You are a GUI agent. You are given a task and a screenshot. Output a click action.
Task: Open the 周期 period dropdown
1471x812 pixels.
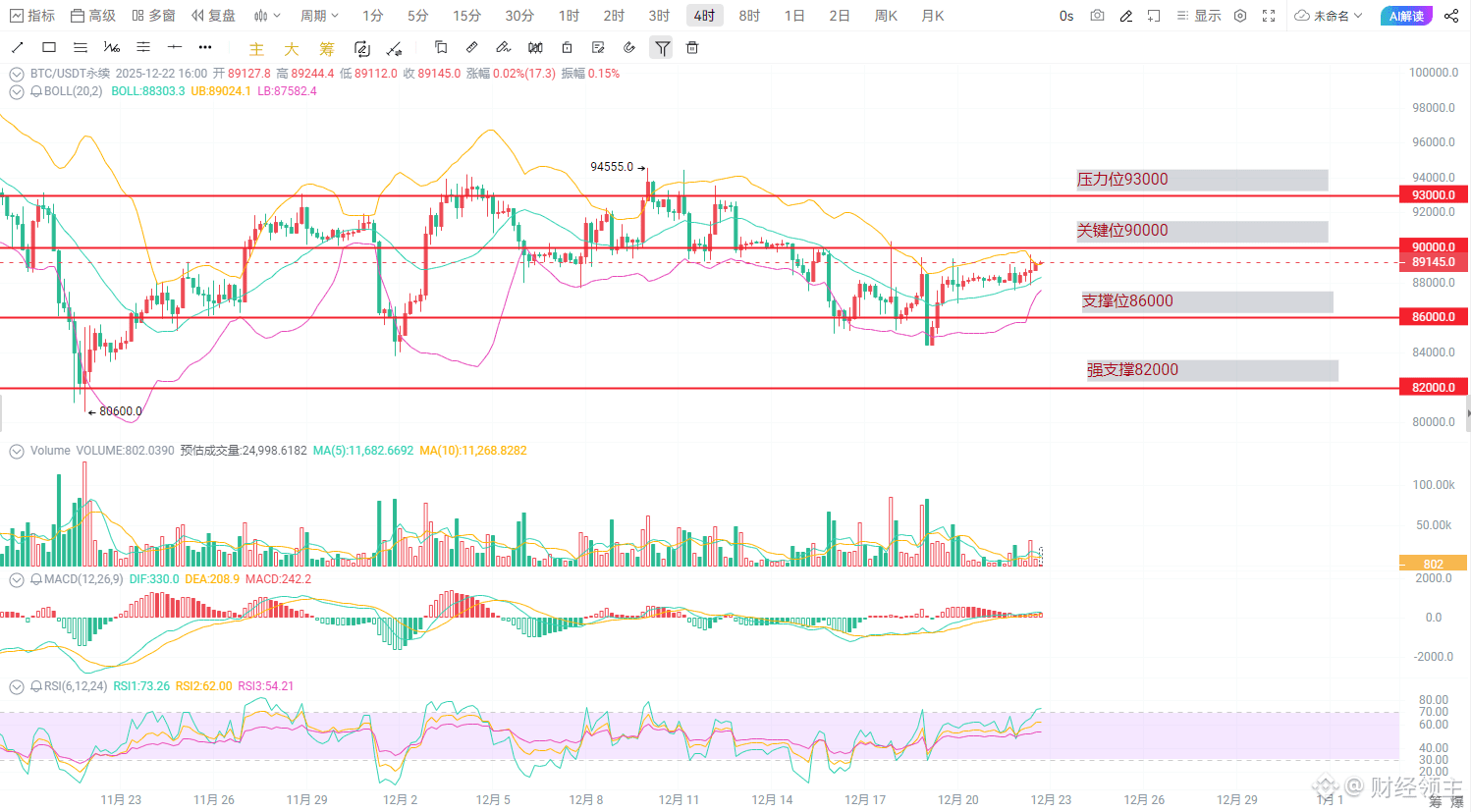click(x=319, y=16)
